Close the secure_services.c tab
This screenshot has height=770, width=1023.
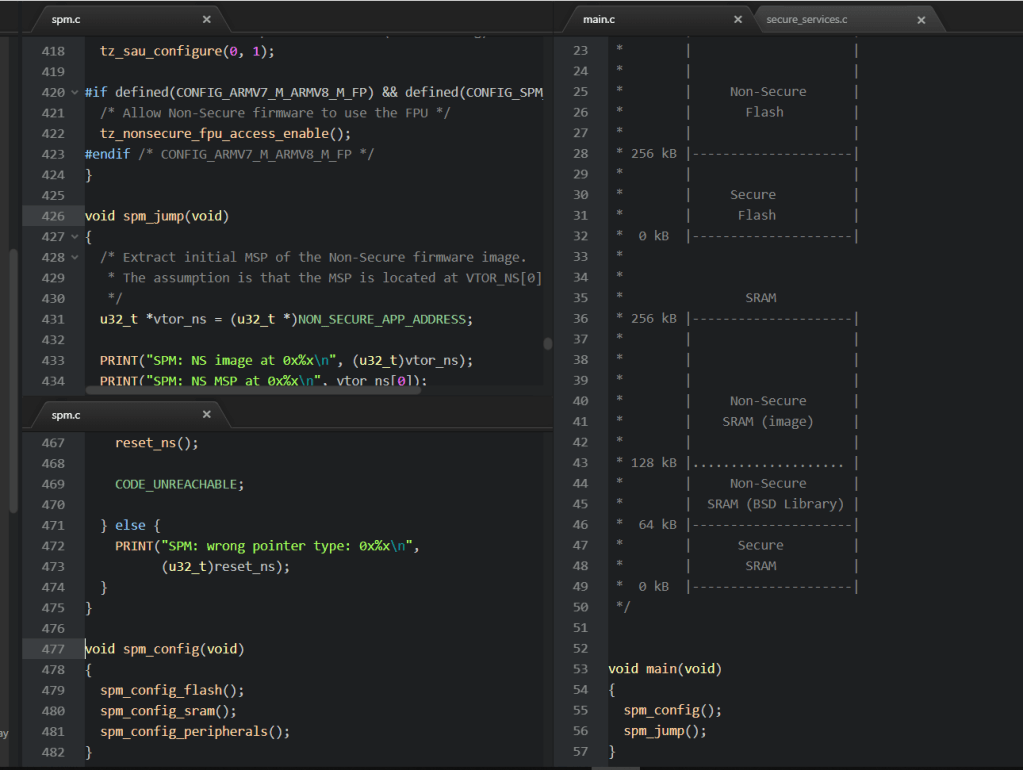pos(921,19)
